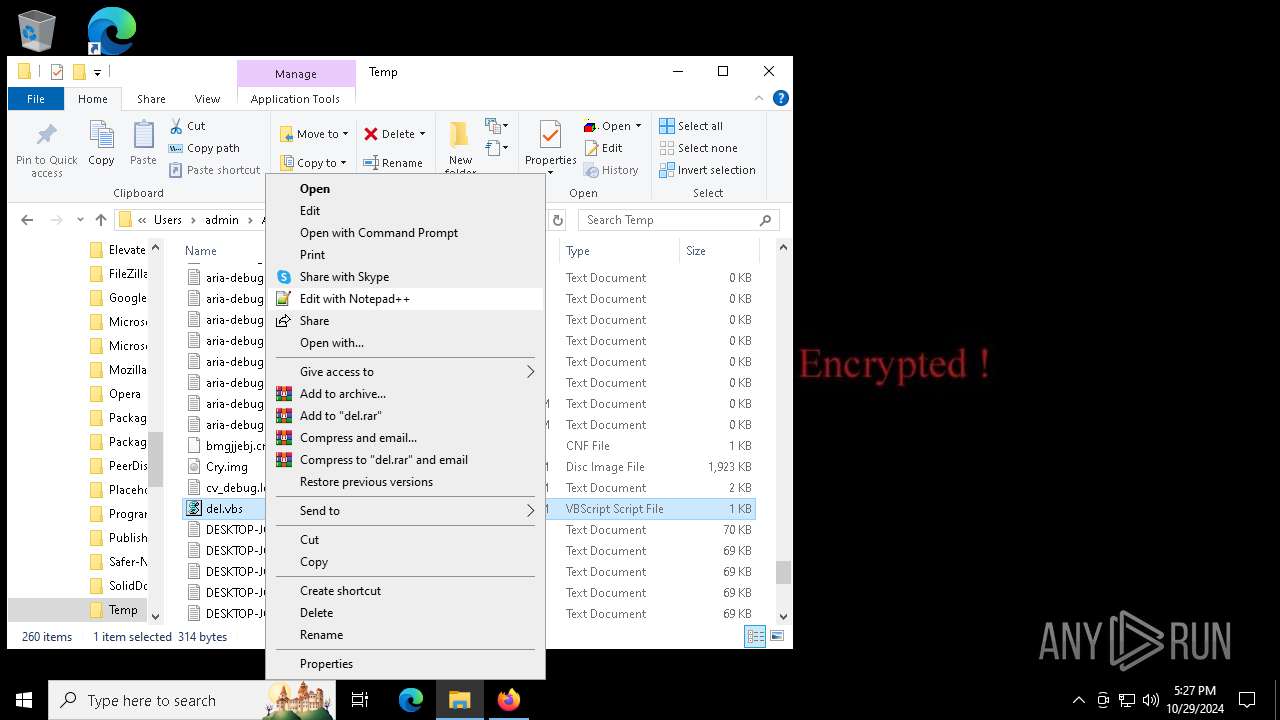This screenshot has width=1280, height=720.
Task: Choose Add to "del.rar"
Action: (x=405, y=416)
